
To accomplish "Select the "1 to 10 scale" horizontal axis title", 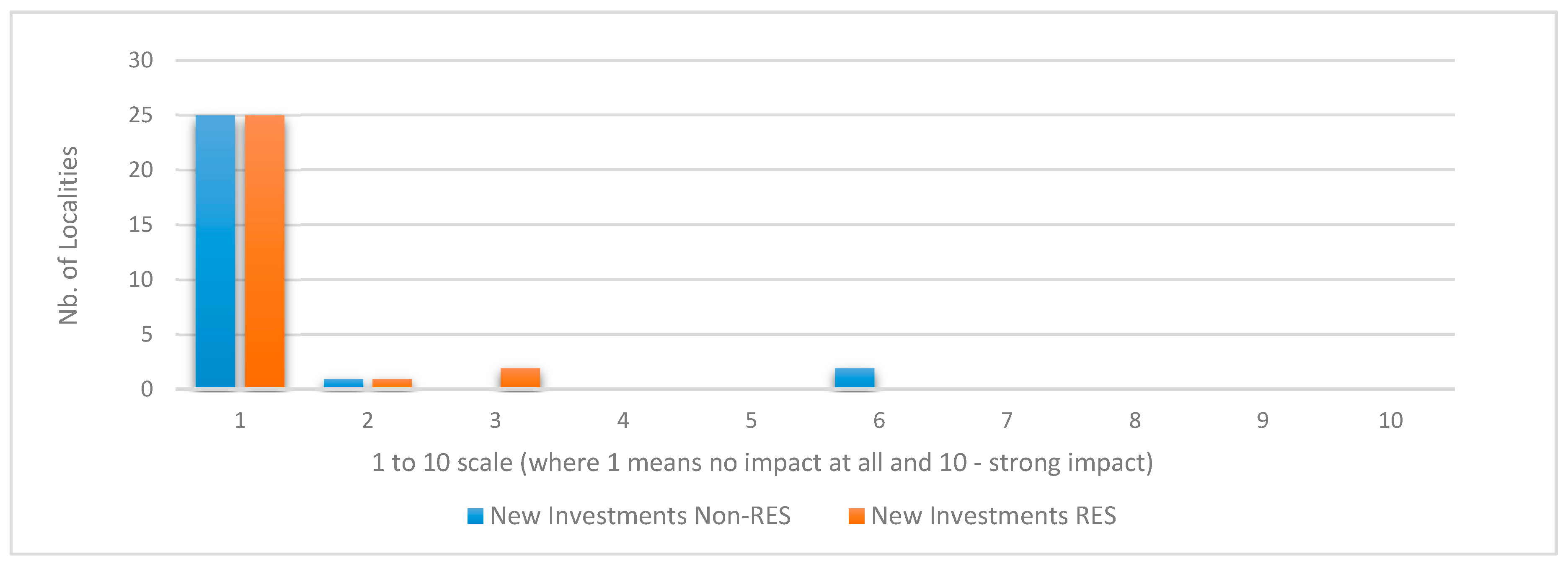I will 762,463.
